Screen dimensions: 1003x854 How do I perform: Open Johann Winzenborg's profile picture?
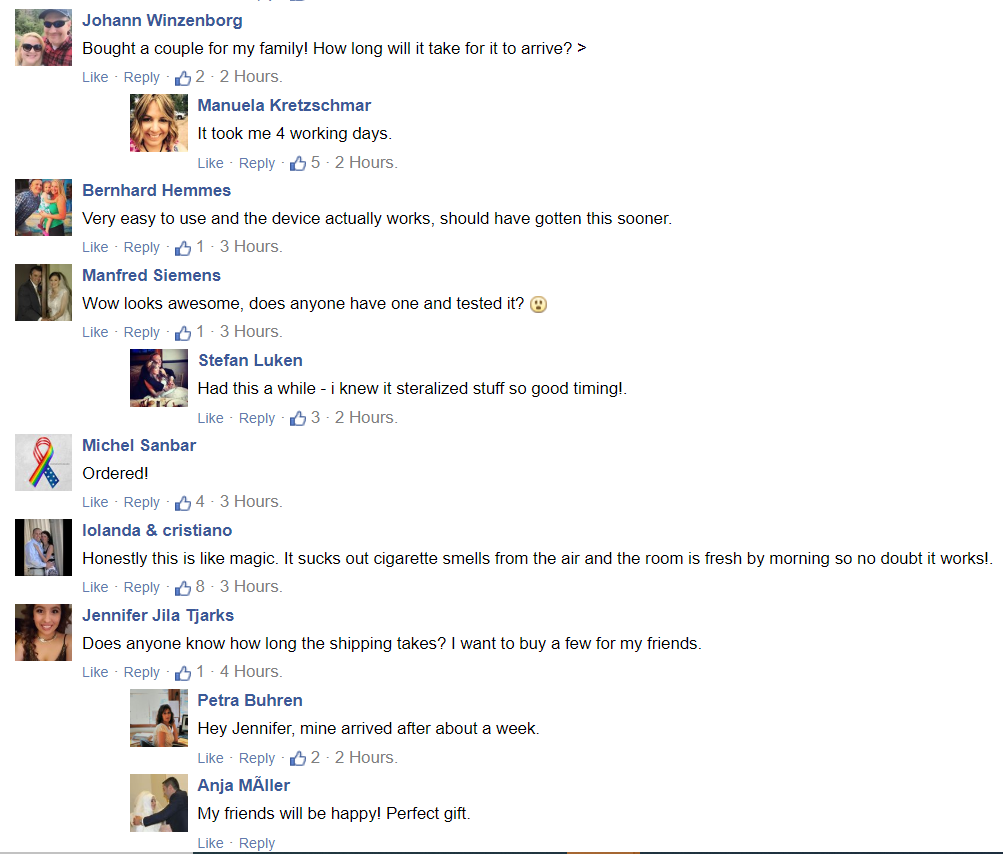pyautogui.click(x=43, y=37)
